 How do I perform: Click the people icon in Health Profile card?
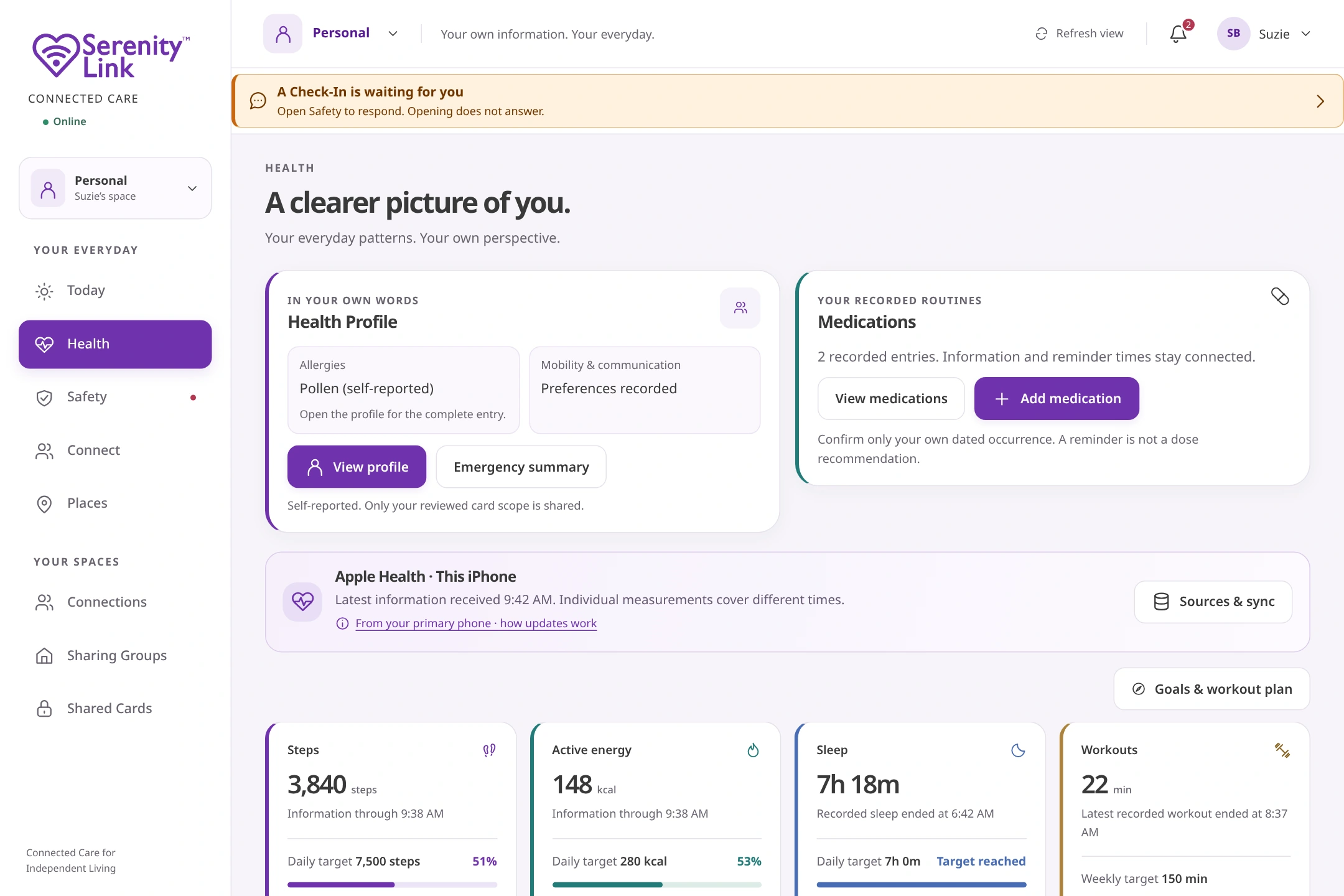(740, 307)
